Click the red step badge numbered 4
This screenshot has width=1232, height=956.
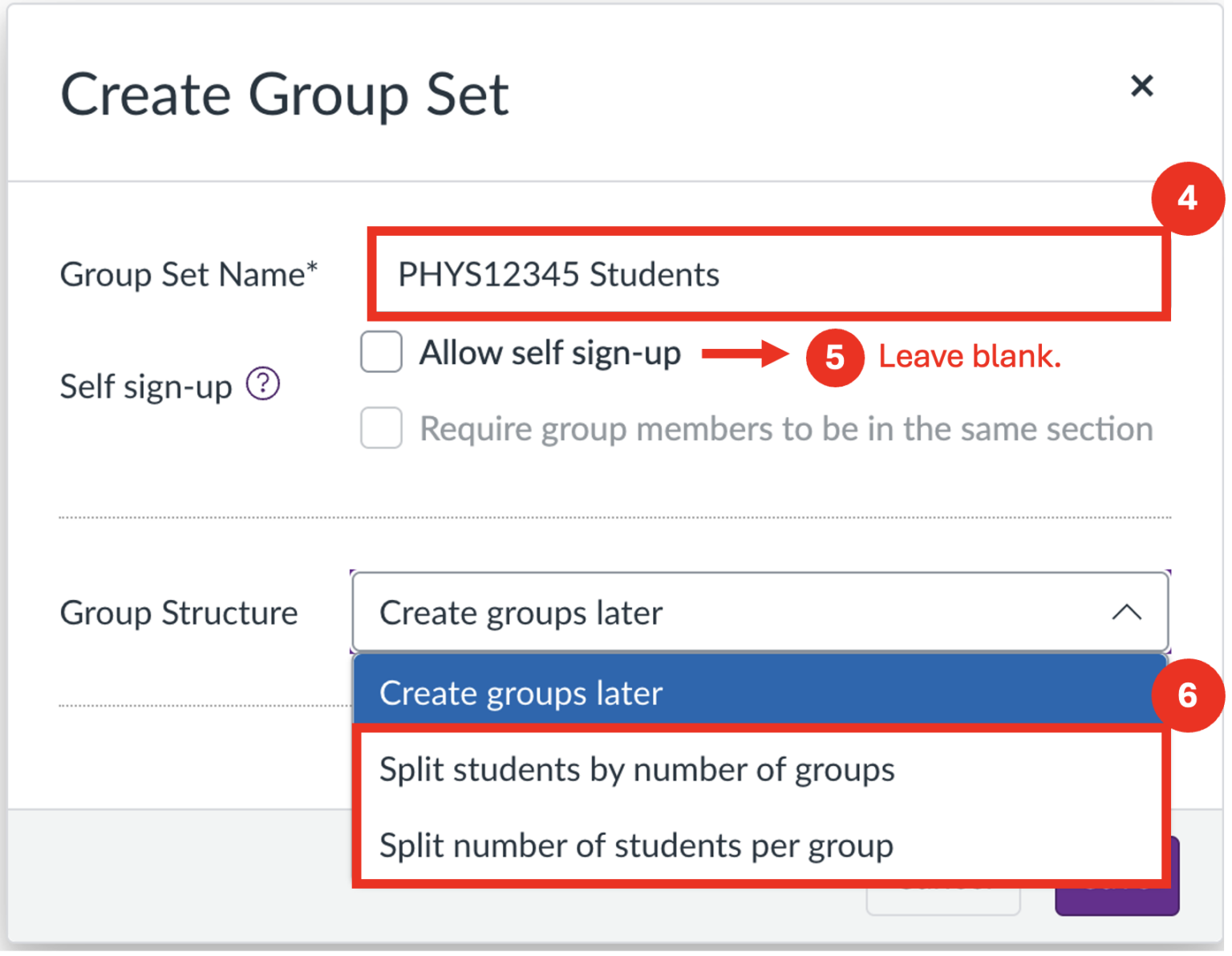pyautogui.click(x=1188, y=198)
